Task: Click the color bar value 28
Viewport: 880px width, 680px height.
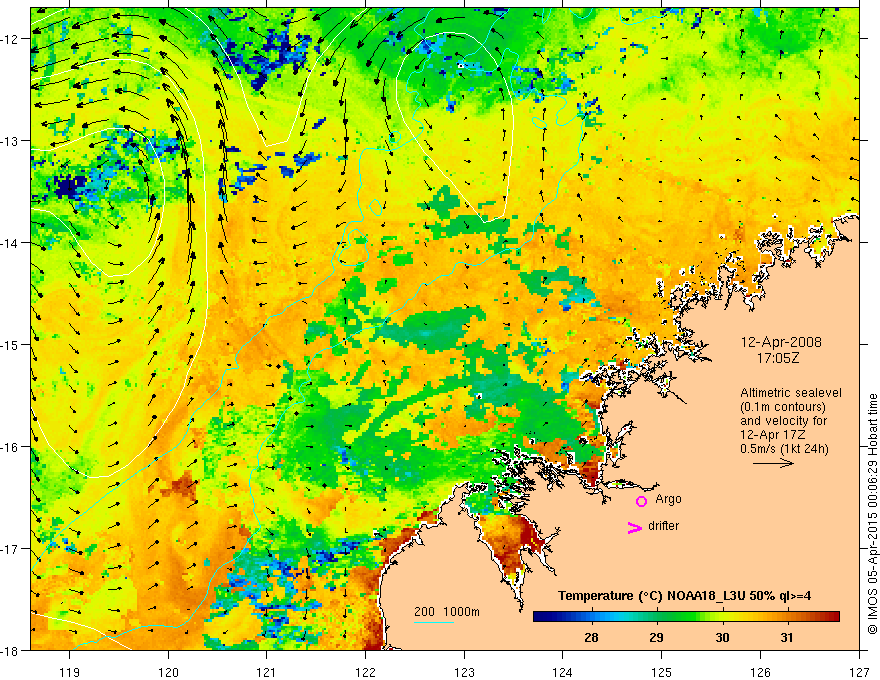Action: (591, 637)
